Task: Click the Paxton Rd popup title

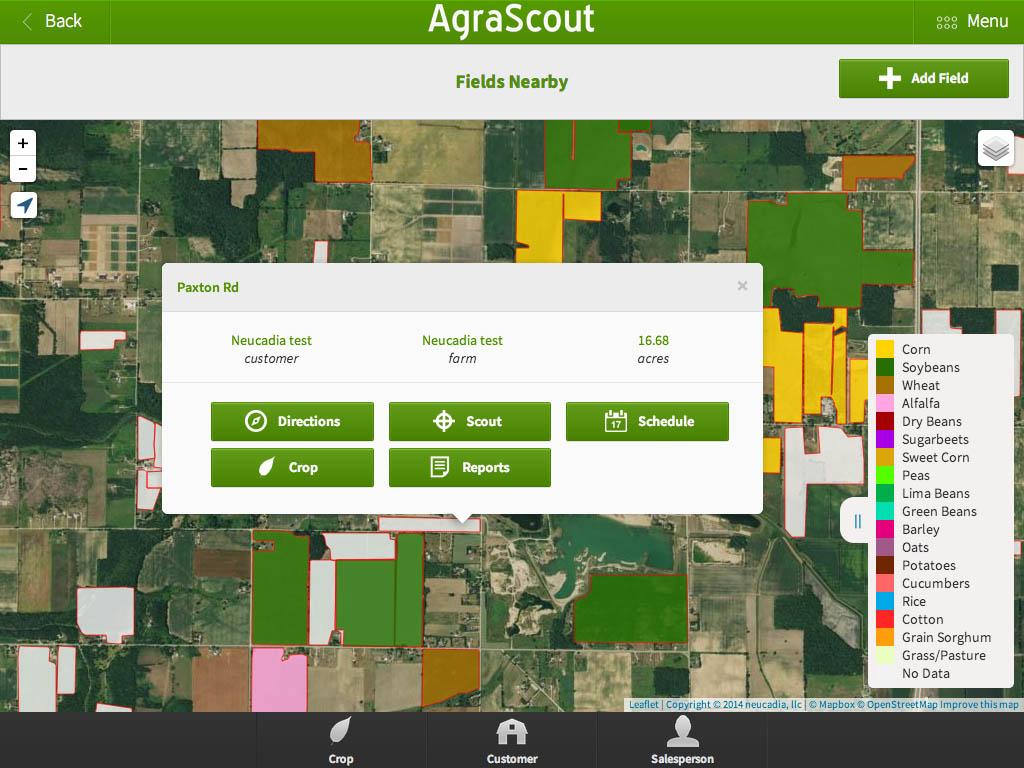Action: 208,287
